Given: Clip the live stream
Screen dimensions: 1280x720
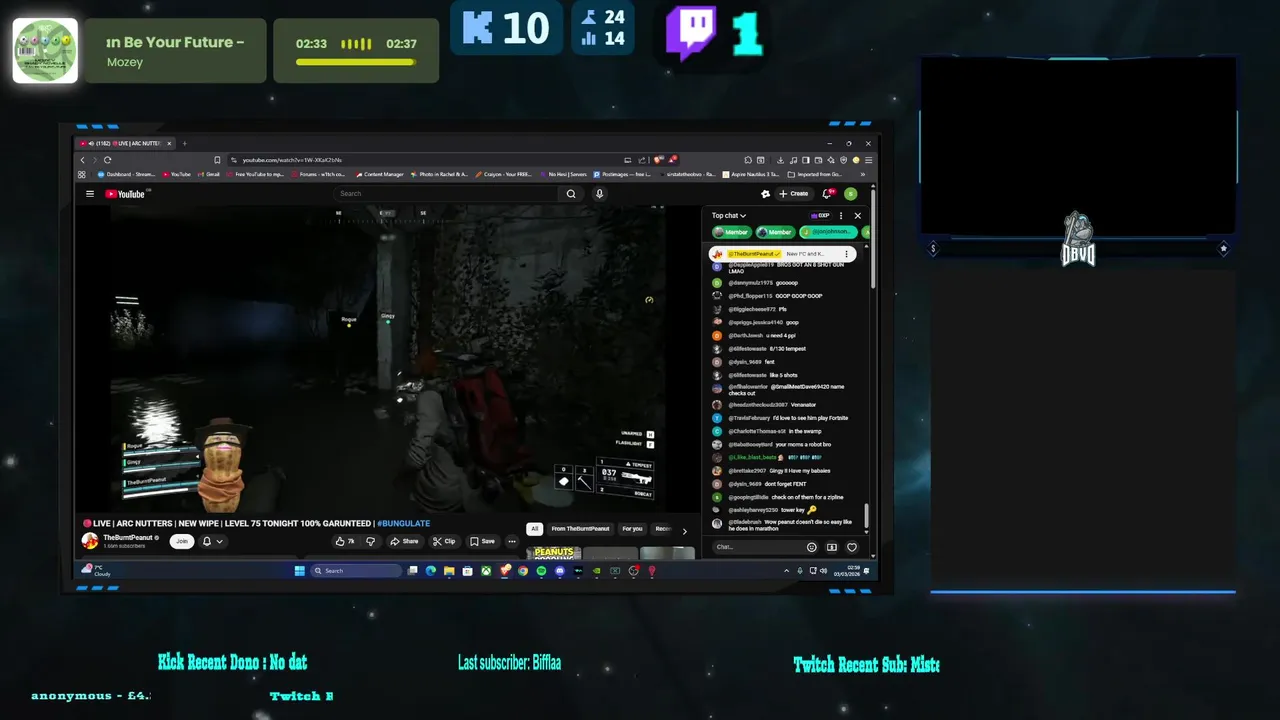Looking at the screenshot, I should click(x=444, y=541).
